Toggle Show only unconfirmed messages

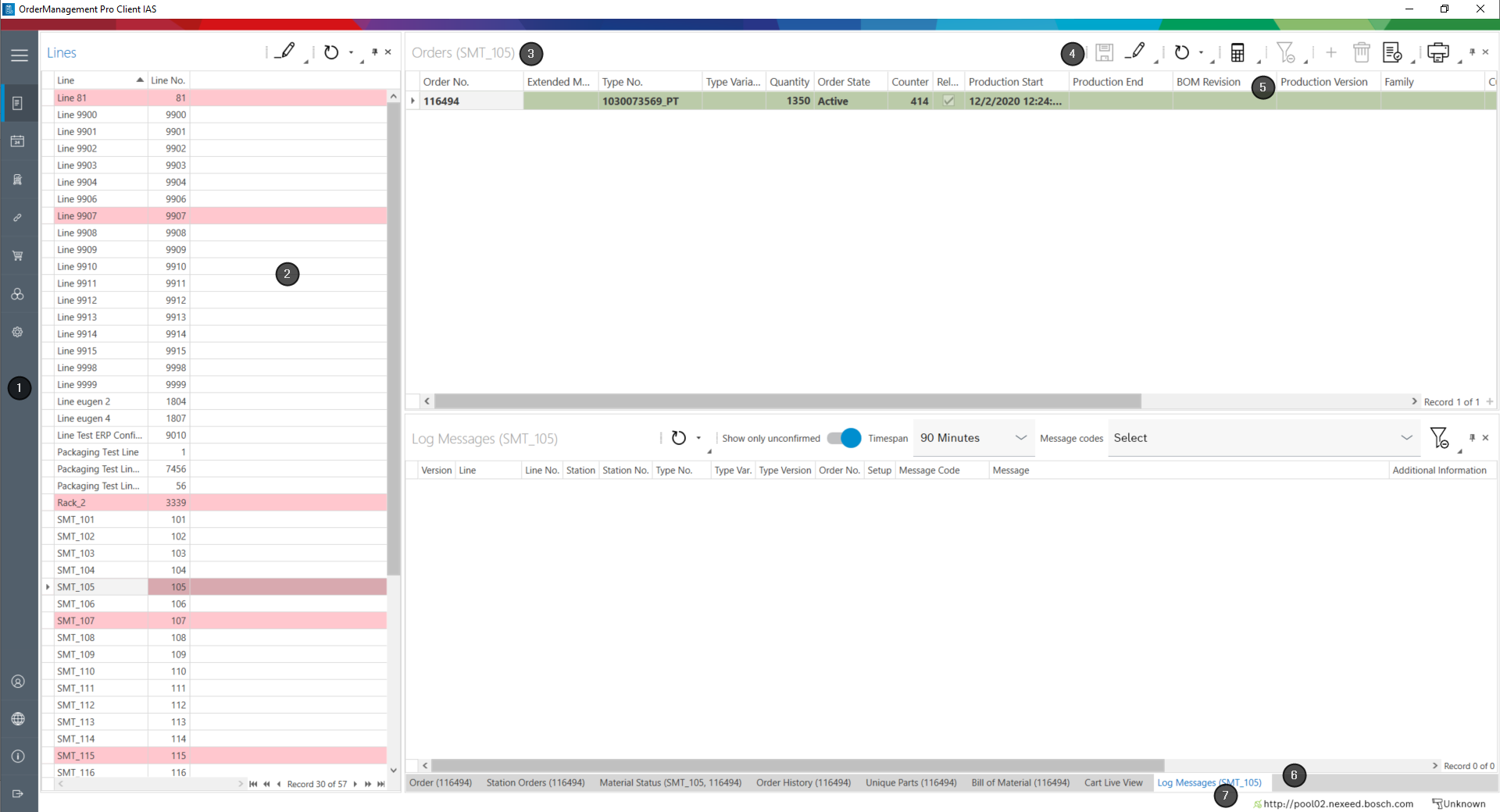[x=842, y=438]
